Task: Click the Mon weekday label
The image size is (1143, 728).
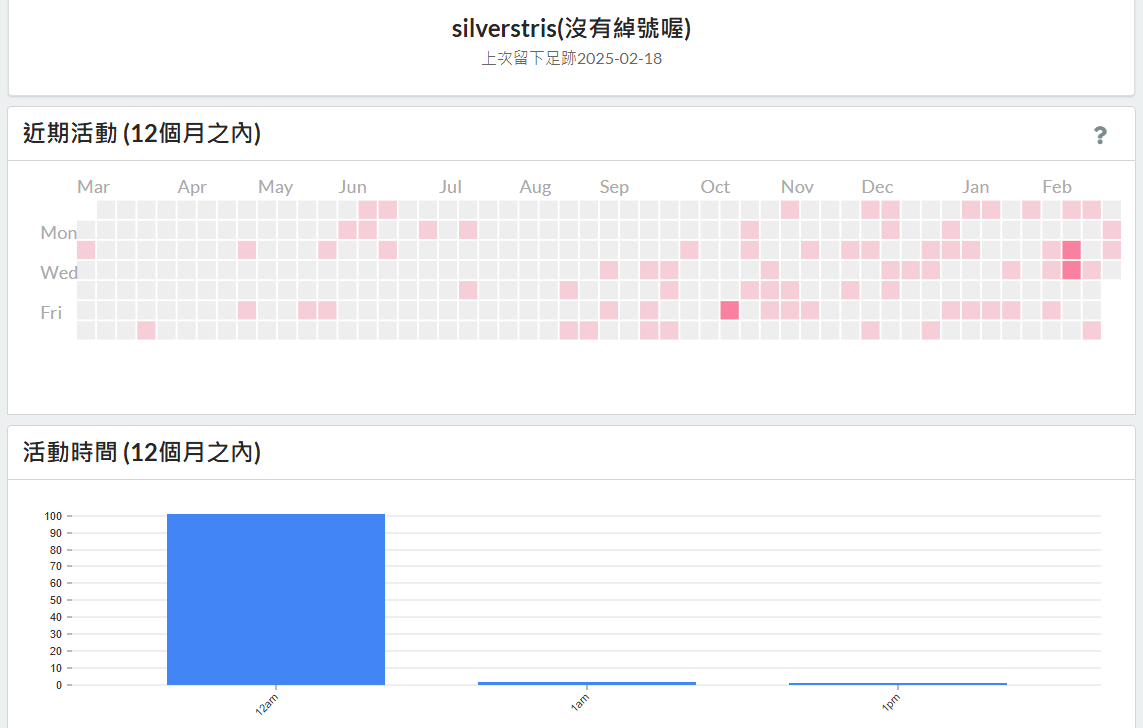Action: 58,232
